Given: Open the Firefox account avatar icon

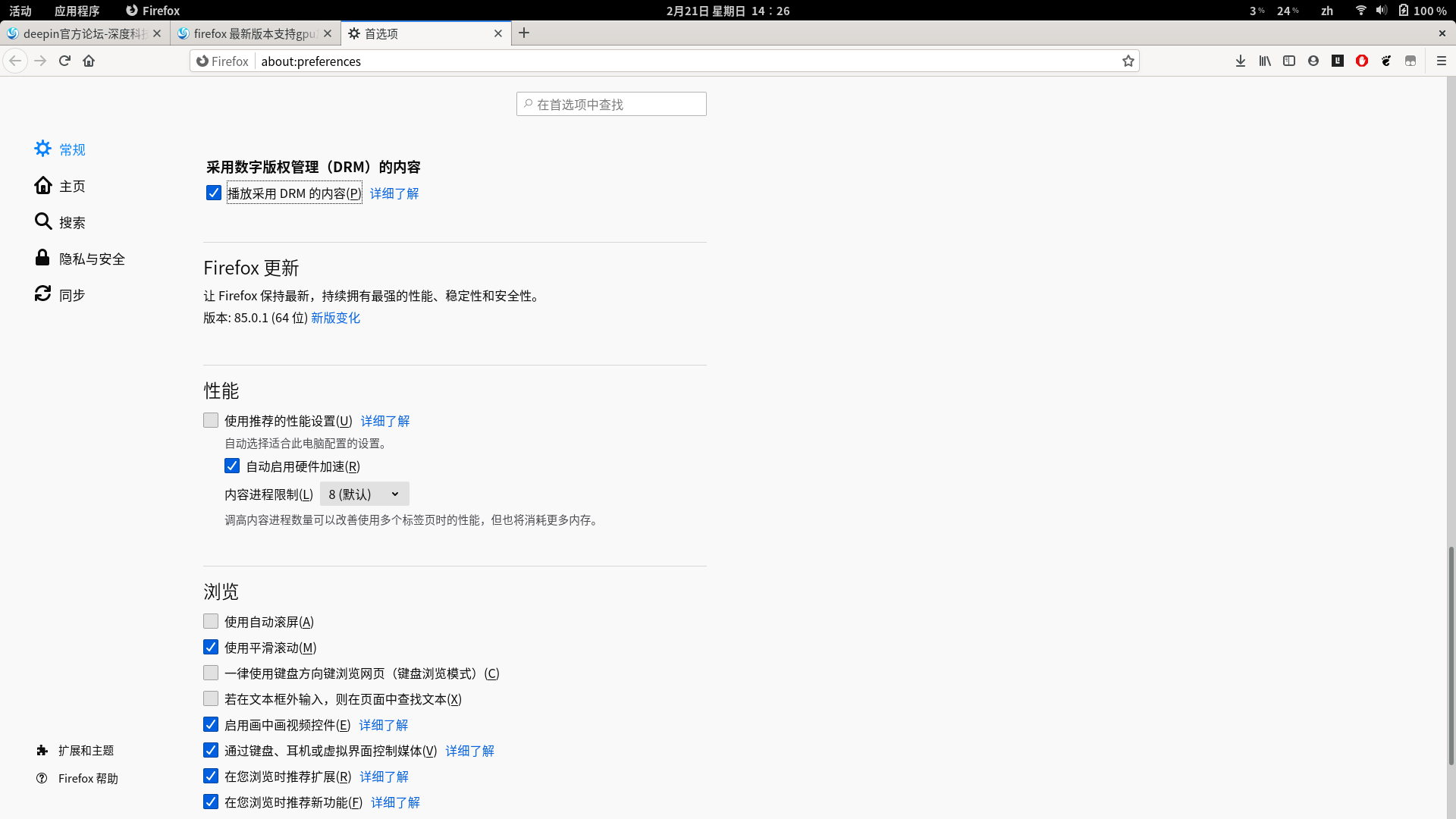Looking at the screenshot, I should pos(1313,61).
